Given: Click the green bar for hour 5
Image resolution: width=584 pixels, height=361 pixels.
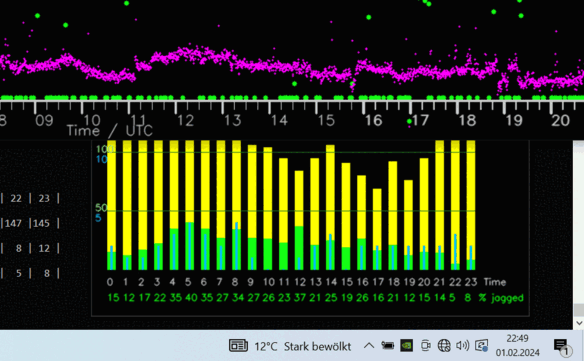Looking at the screenshot, I should [x=190, y=246].
